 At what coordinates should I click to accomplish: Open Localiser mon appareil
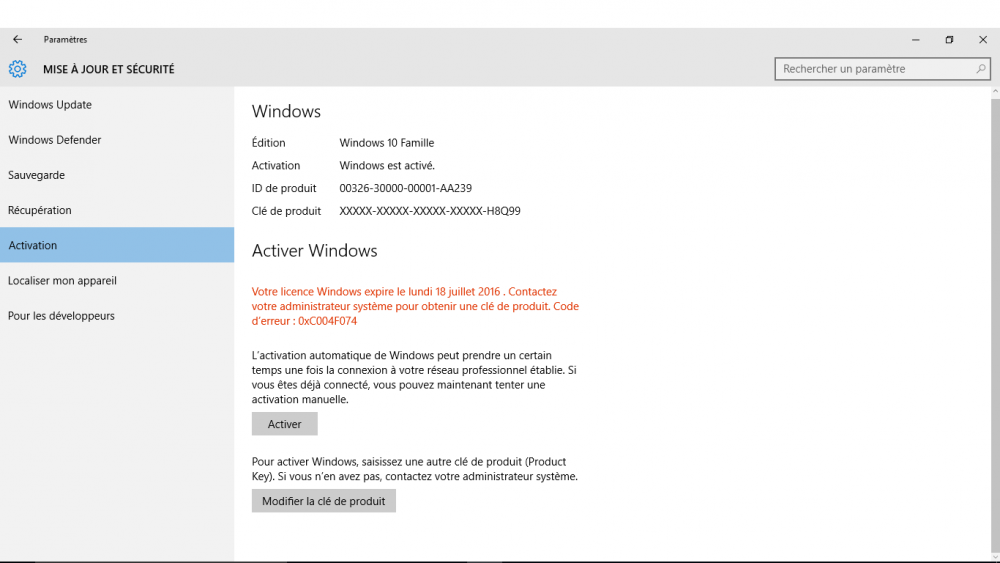[117, 281]
